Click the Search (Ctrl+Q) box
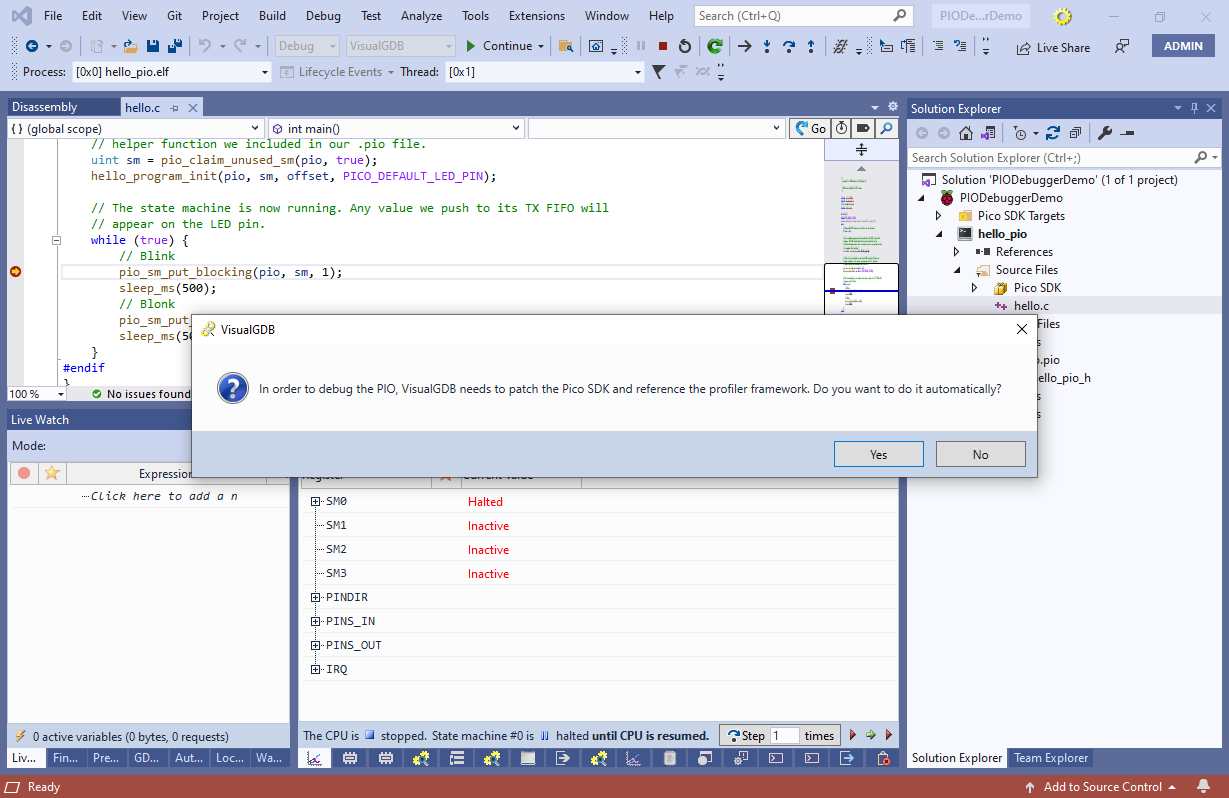The image size is (1229, 798). (x=802, y=15)
